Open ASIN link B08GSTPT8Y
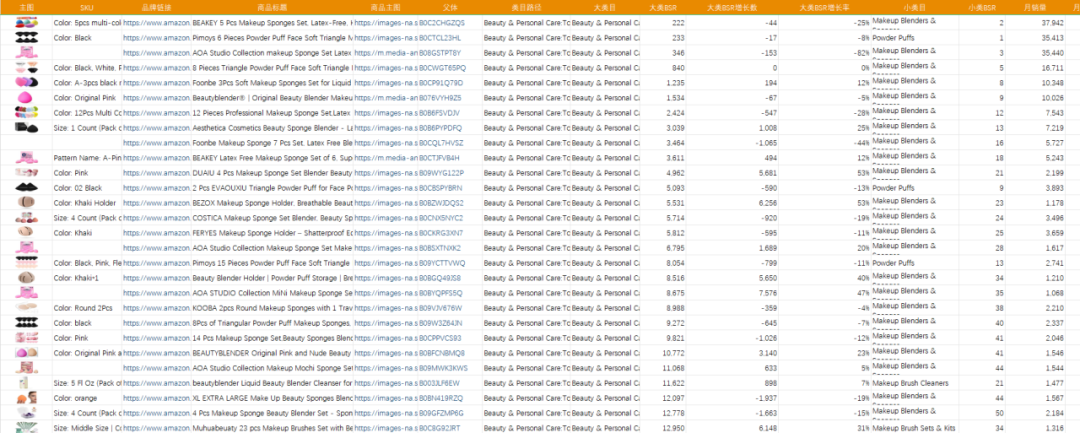 pyautogui.click(x=440, y=53)
